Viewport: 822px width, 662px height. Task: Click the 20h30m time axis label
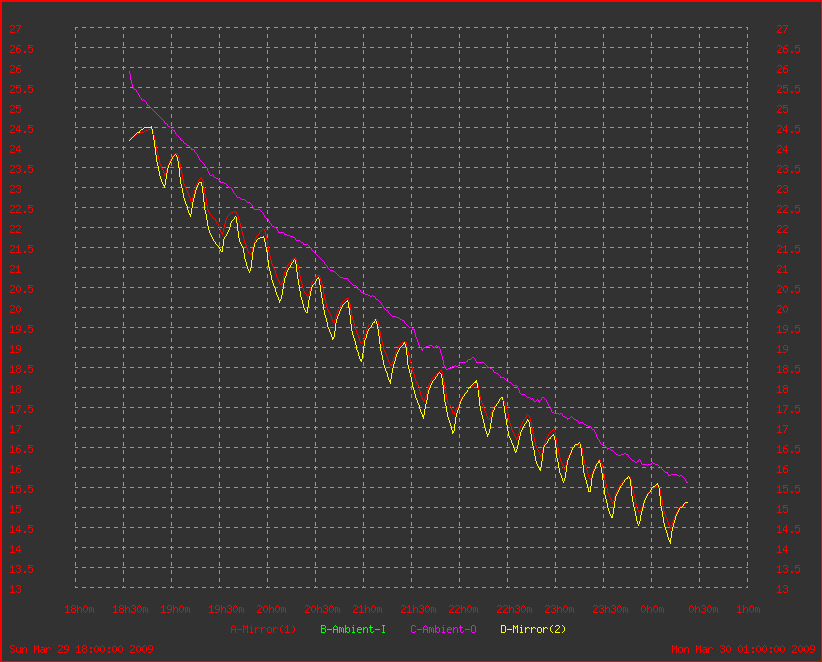(322, 609)
